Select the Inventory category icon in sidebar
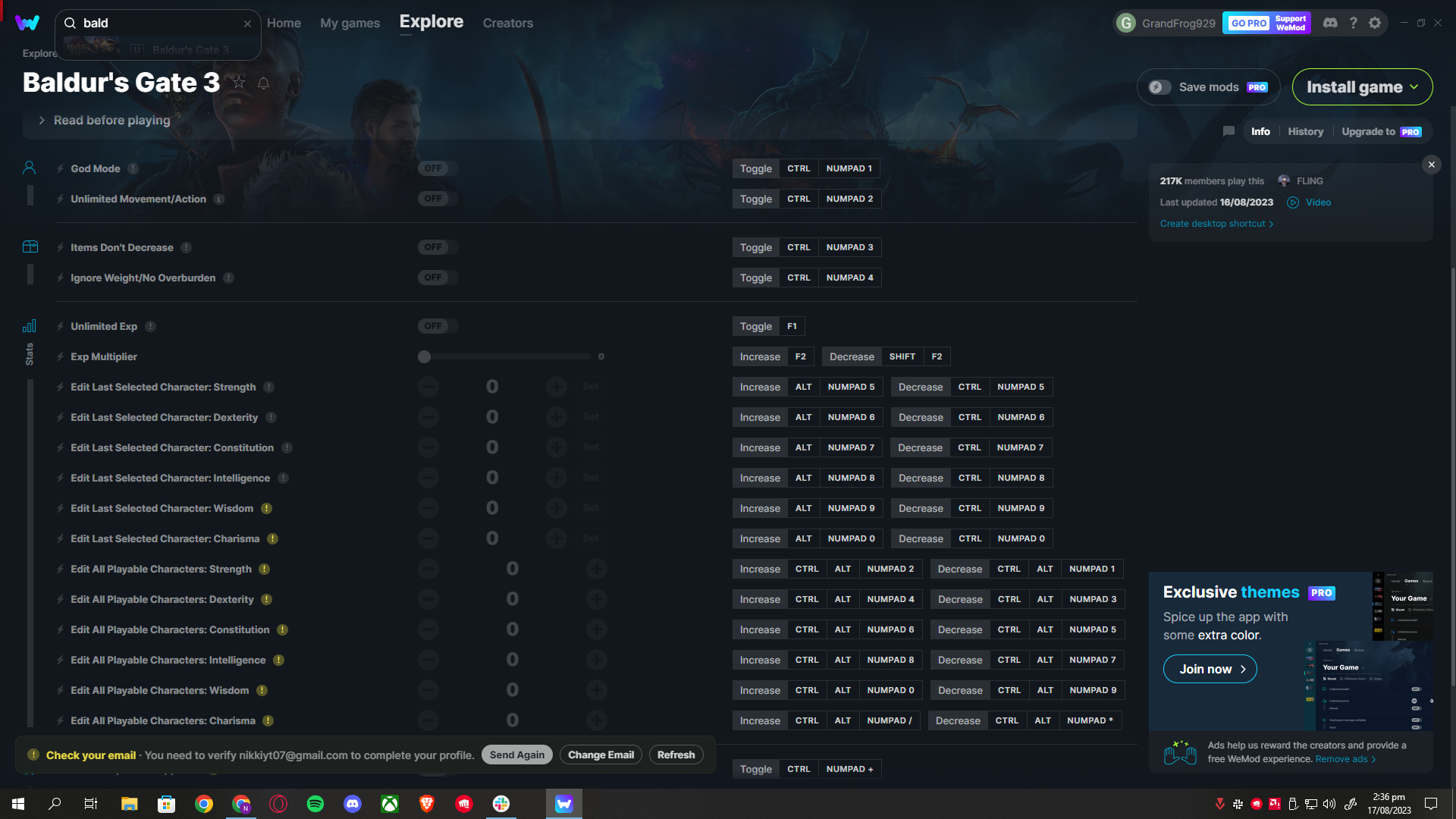The width and height of the screenshot is (1456, 819). (x=30, y=246)
